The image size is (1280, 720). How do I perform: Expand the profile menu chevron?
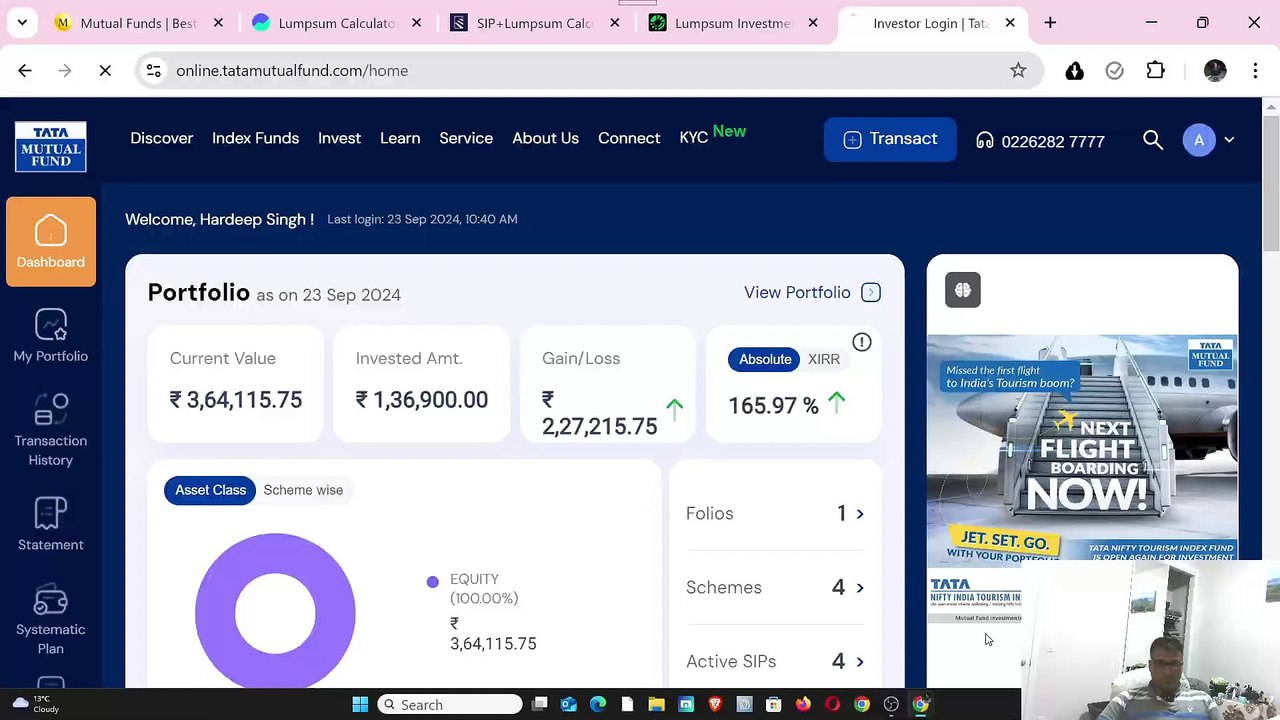(x=1229, y=141)
